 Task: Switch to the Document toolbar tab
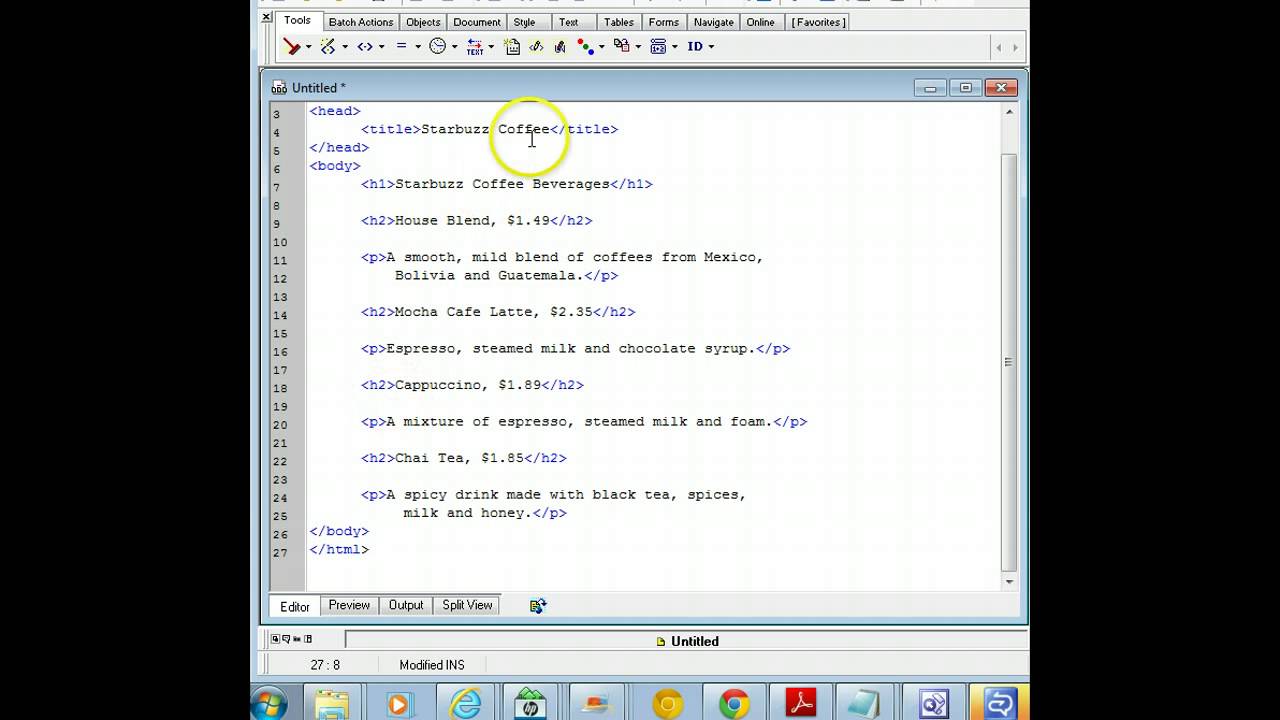pyautogui.click(x=477, y=22)
